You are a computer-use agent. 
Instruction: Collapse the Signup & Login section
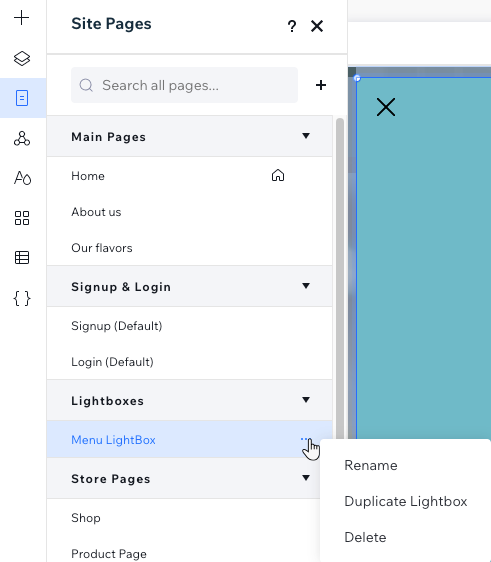click(x=306, y=286)
